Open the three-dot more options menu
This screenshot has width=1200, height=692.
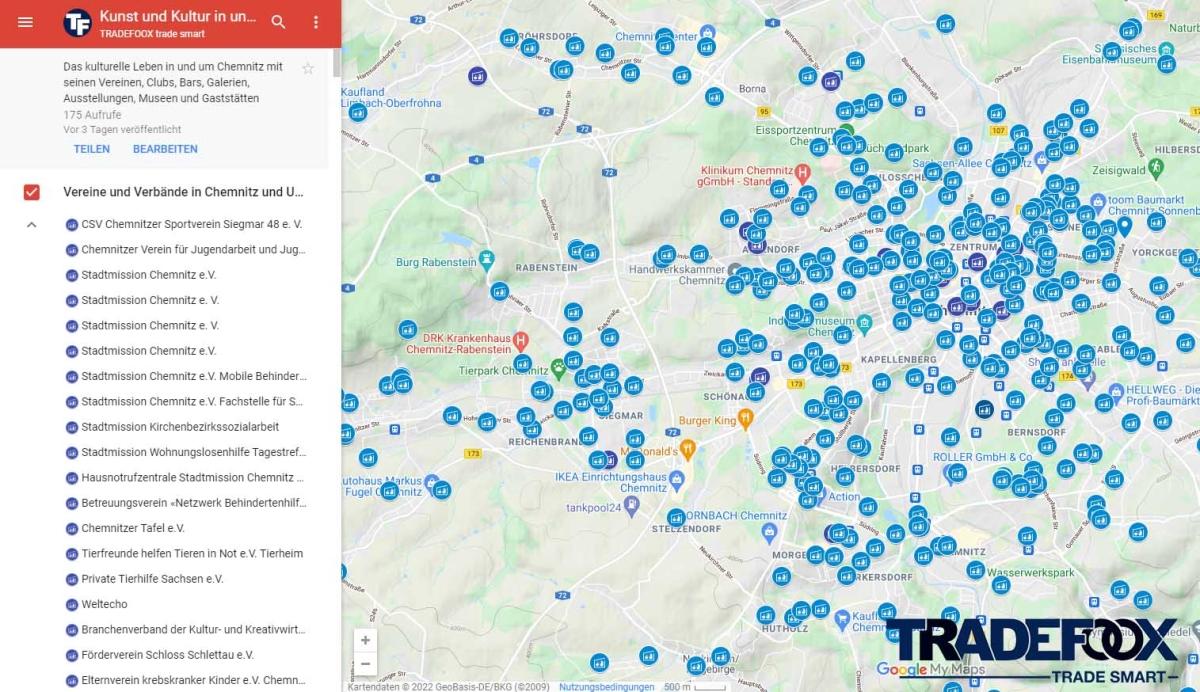[316, 22]
